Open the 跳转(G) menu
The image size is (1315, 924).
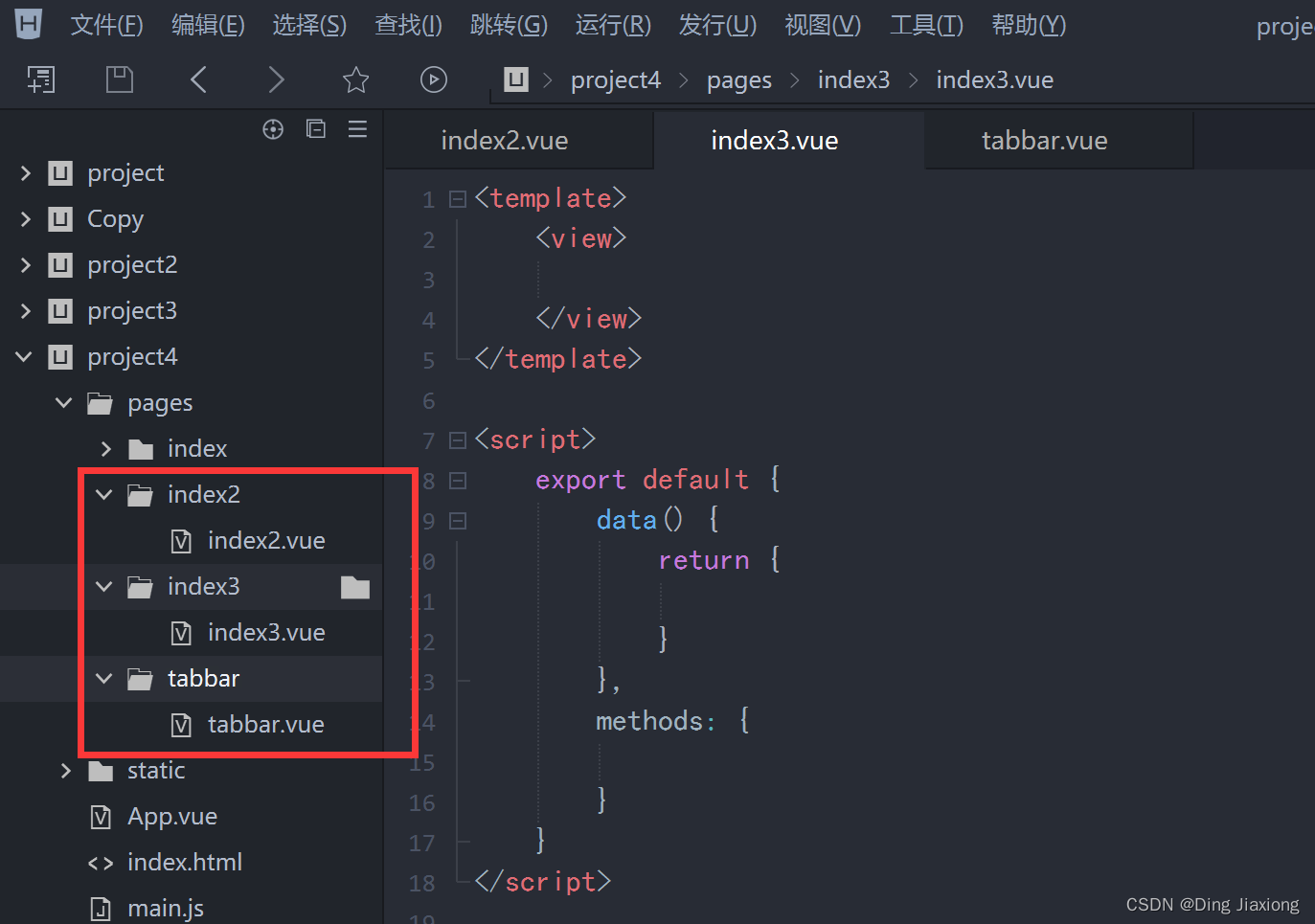click(x=509, y=25)
